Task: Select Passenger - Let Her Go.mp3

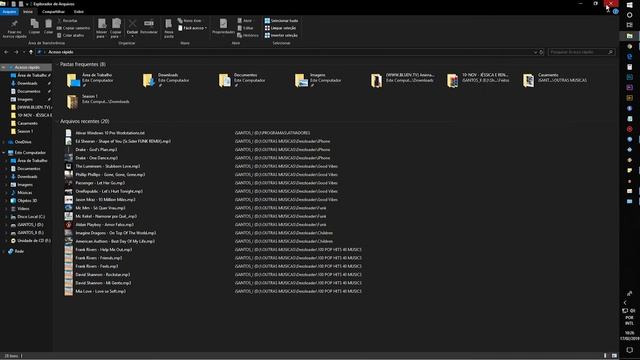Action: click(100, 183)
